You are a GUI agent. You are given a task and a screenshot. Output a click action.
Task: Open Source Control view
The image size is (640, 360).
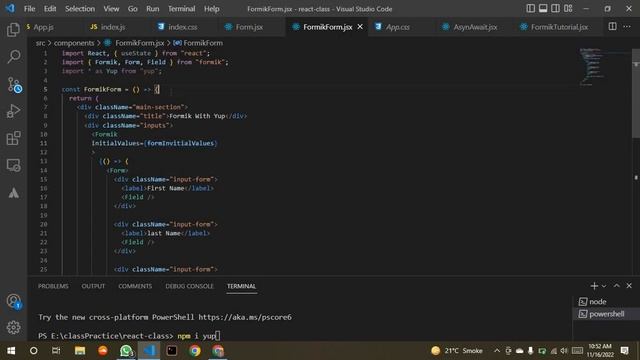click(14, 84)
